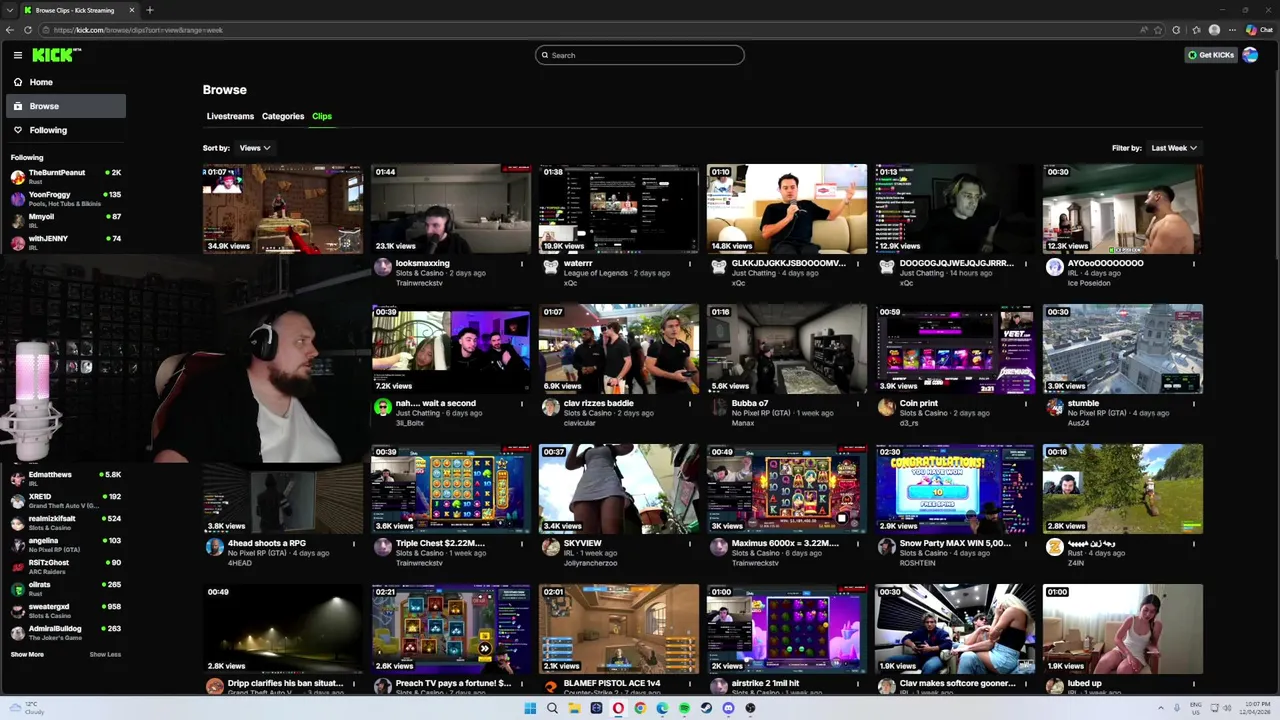Viewport: 1280px width, 720px height.
Task: Open 4HEAD avatar beside 4head shoots a RPG
Action: point(214,547)
